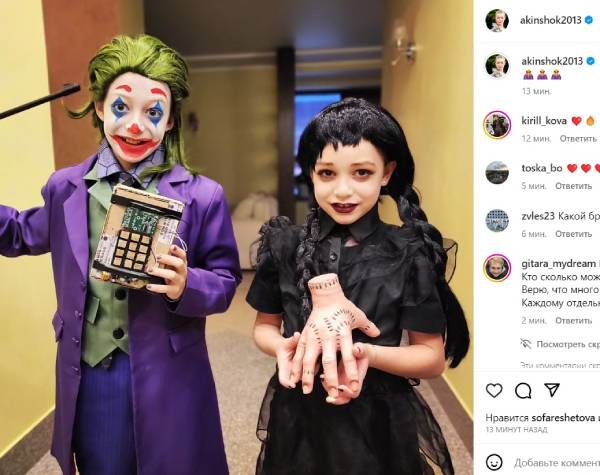Open the emoji picker smiley icon
This screenshot has width=600, height=475.
pyautogui.click(x=494, y=462)
